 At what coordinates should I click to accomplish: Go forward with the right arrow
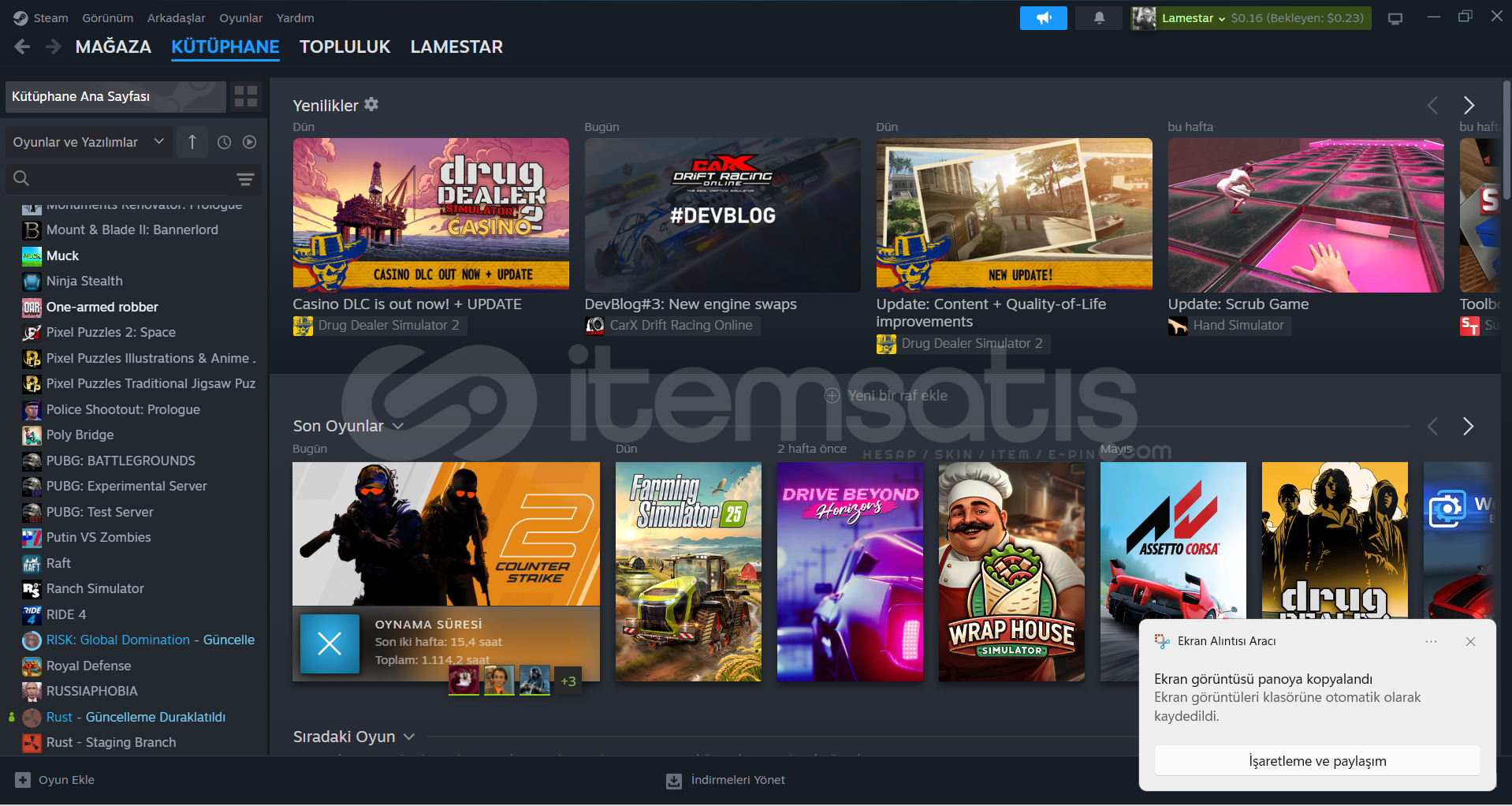coord(53,47)
